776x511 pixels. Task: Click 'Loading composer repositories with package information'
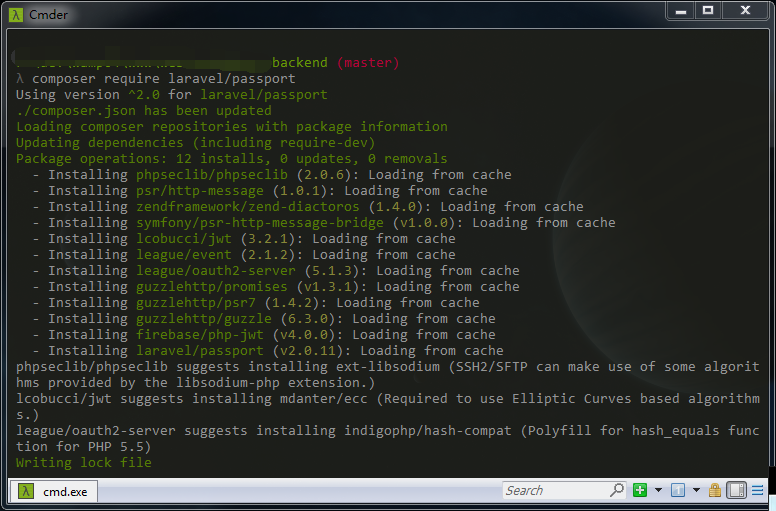232,127
